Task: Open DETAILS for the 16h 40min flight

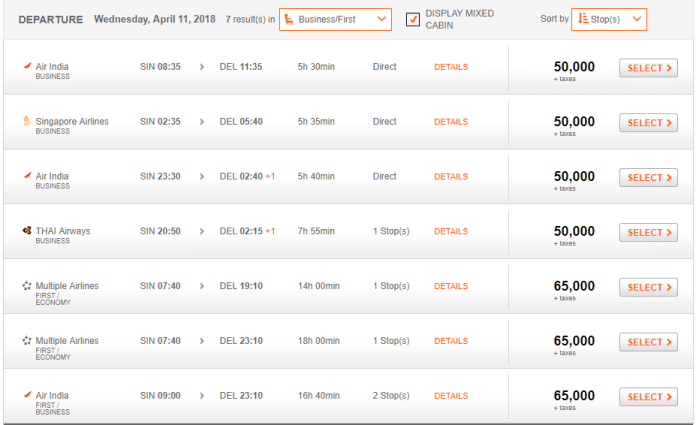Action: click(x=451, y=396)
